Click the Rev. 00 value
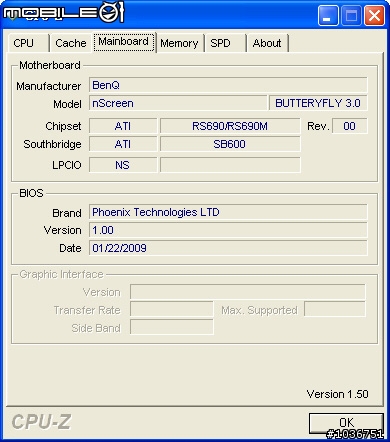Image resolution: width=390 pixels, height=442 pixels. (350, 126)
